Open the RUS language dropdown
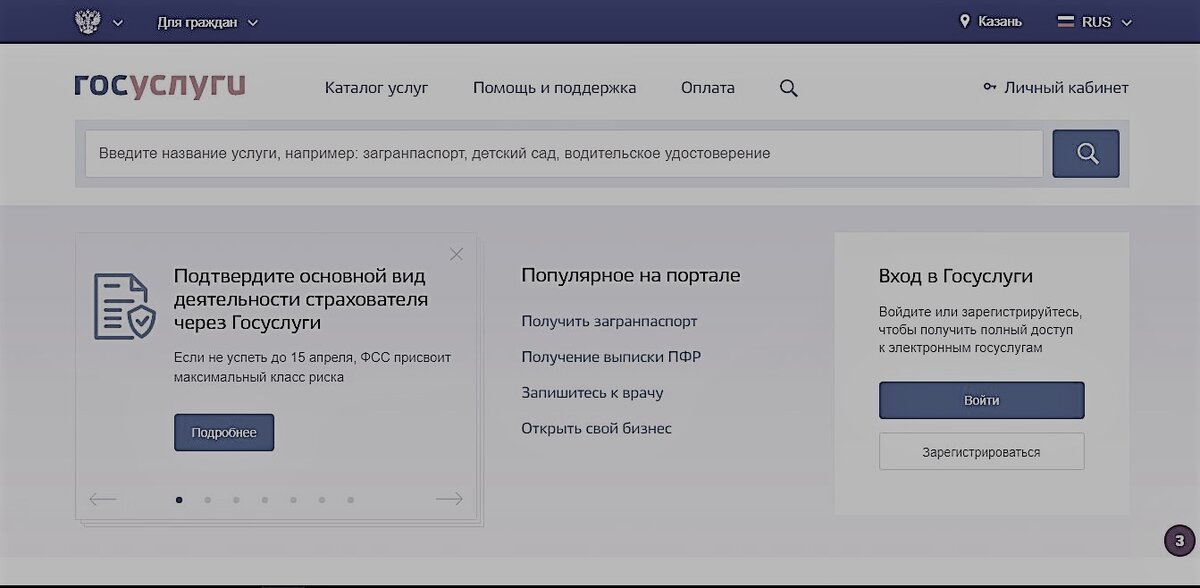The width and height of the screenshot is (1200, 588). 1095,22
